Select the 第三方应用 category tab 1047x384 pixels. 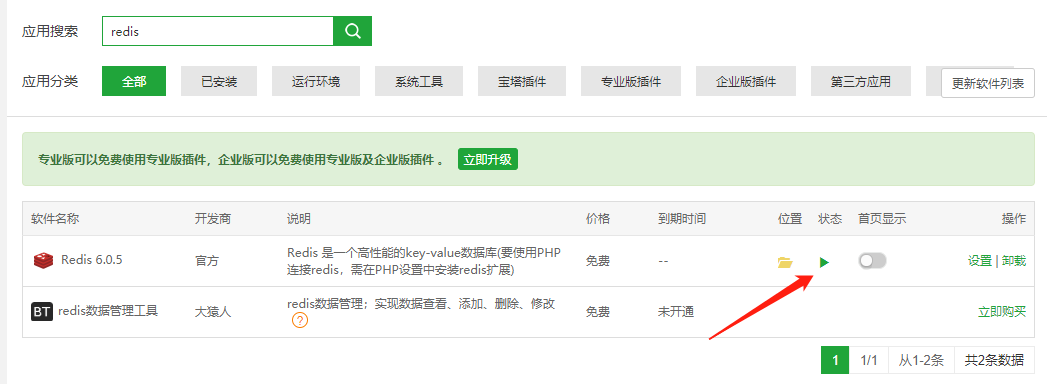coord(861,81)
